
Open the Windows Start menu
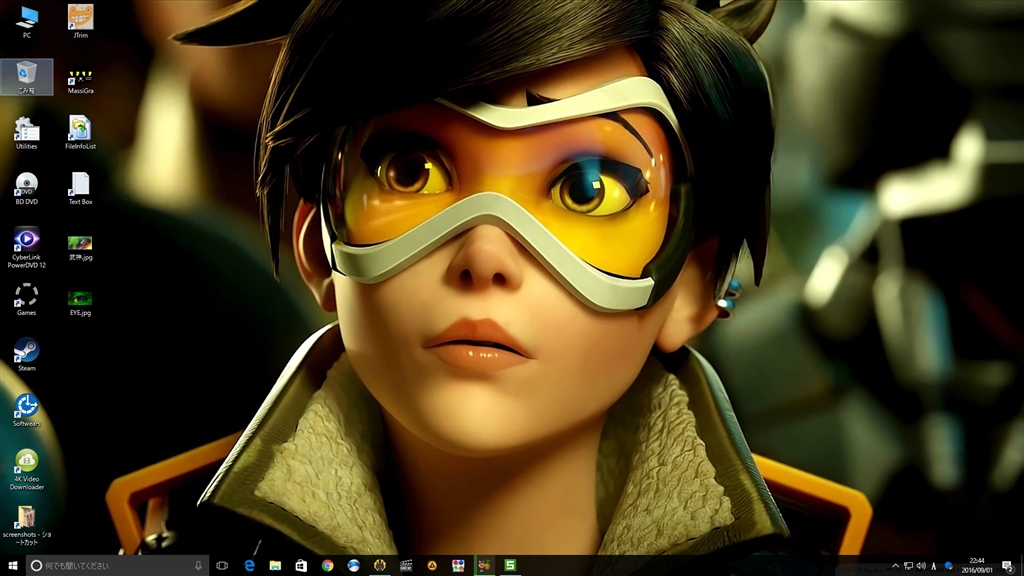[x=12, y=566]
